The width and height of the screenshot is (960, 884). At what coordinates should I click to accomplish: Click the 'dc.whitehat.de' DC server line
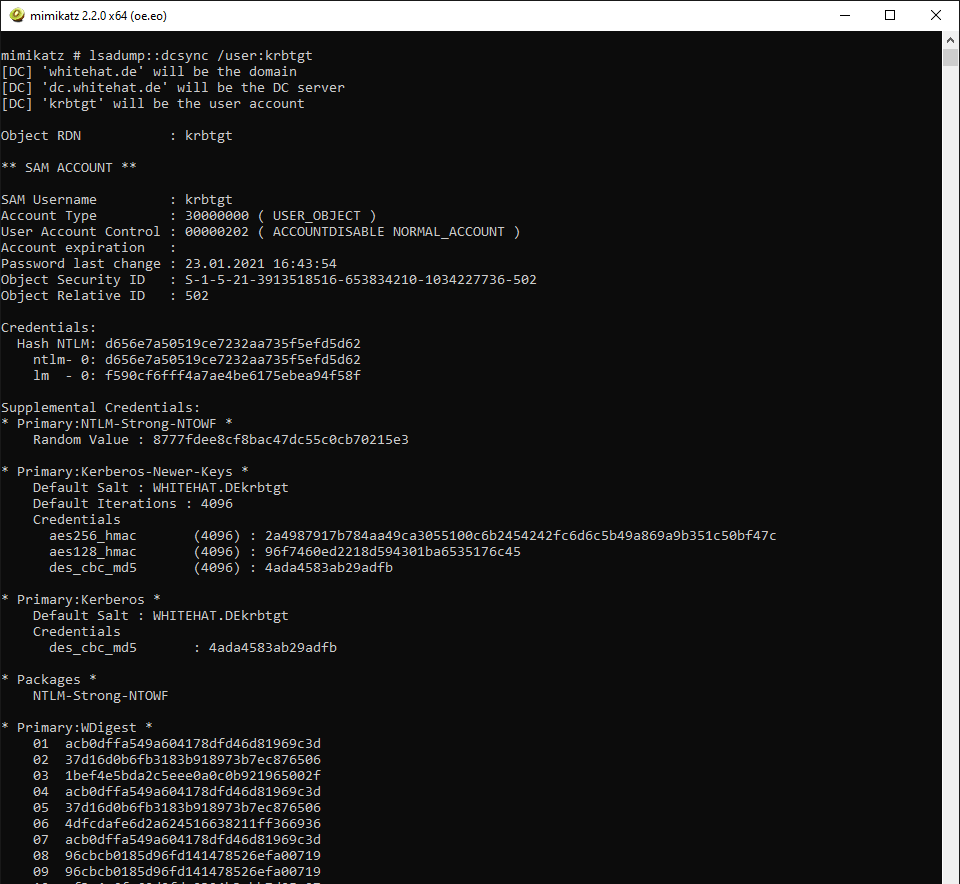pos(173,88)
